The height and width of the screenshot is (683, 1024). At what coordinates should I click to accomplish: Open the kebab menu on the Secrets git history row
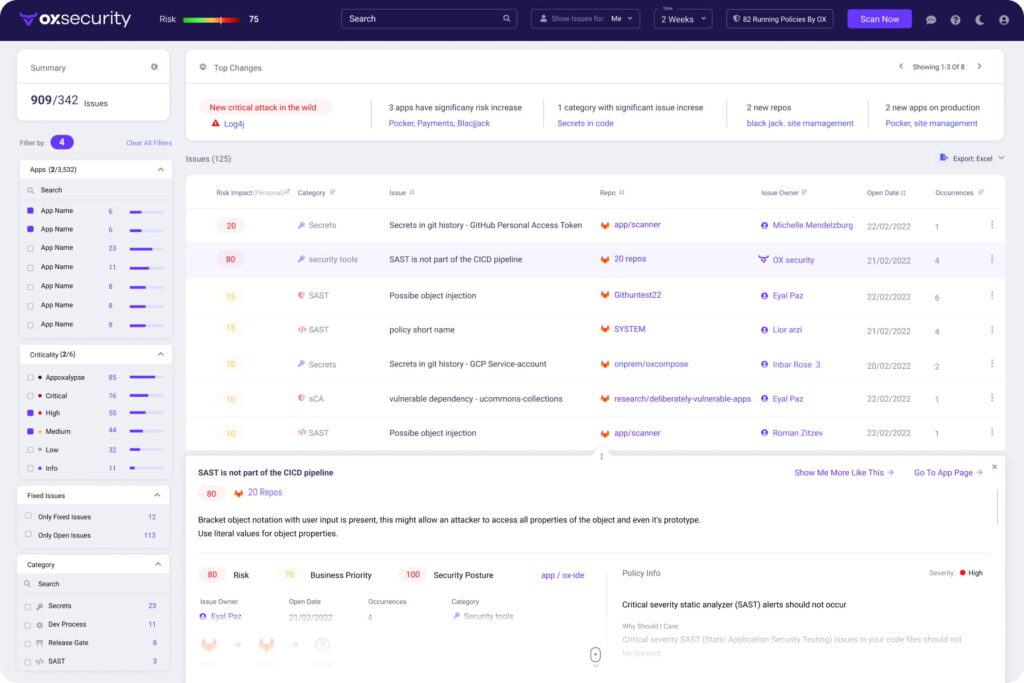pyautogui.click(x=992, y=225)
